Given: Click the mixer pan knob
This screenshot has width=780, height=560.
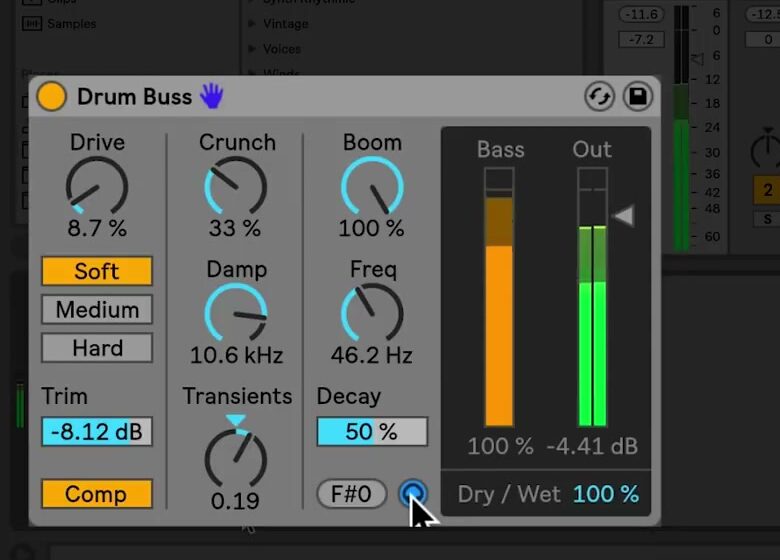Looking at the screenshot, I should 767,148.
